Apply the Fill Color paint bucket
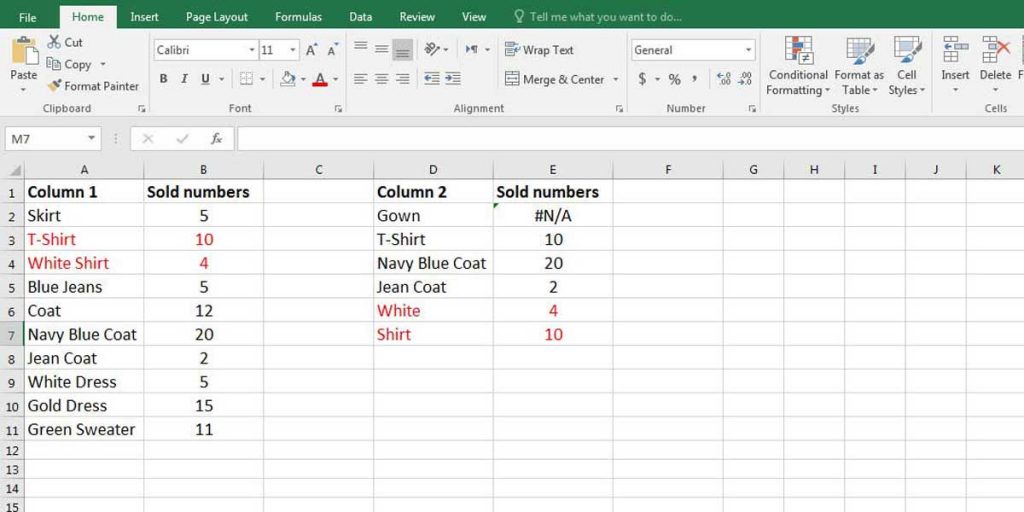 [287, 79]
